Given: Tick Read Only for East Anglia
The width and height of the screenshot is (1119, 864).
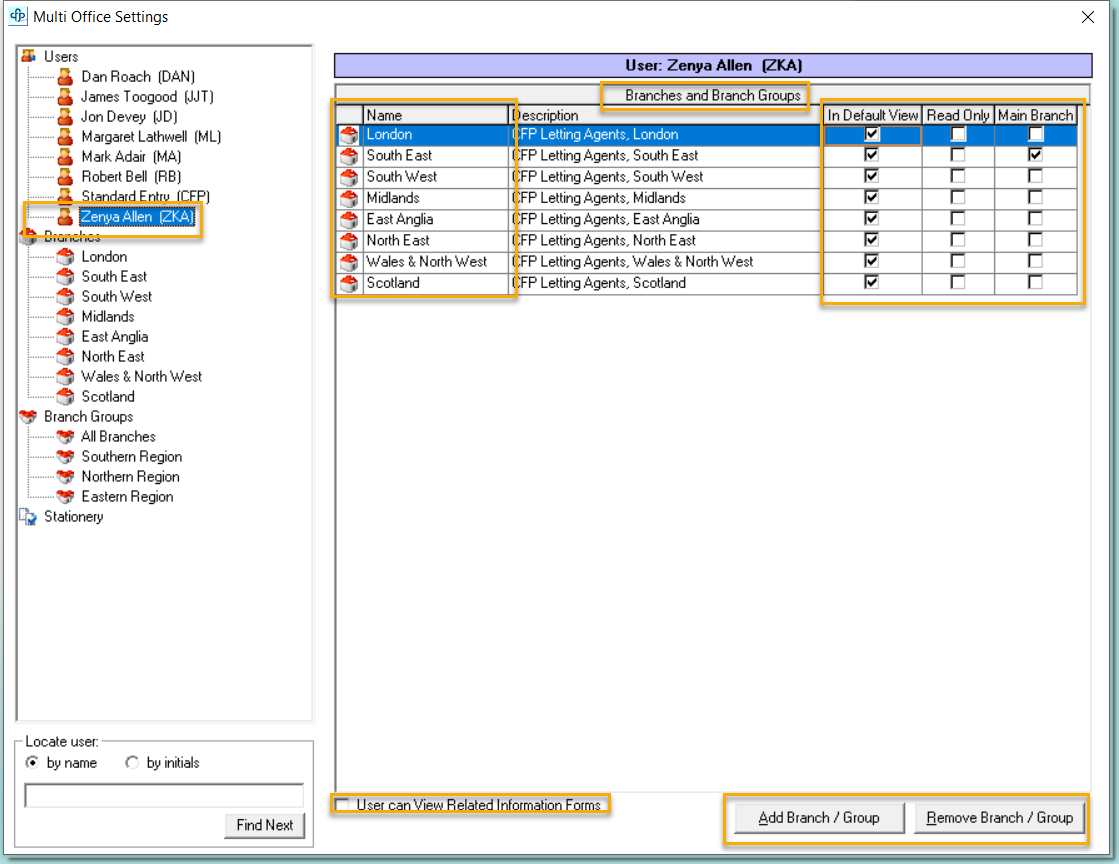Looking at the screenshot, I should click(958, 218).
